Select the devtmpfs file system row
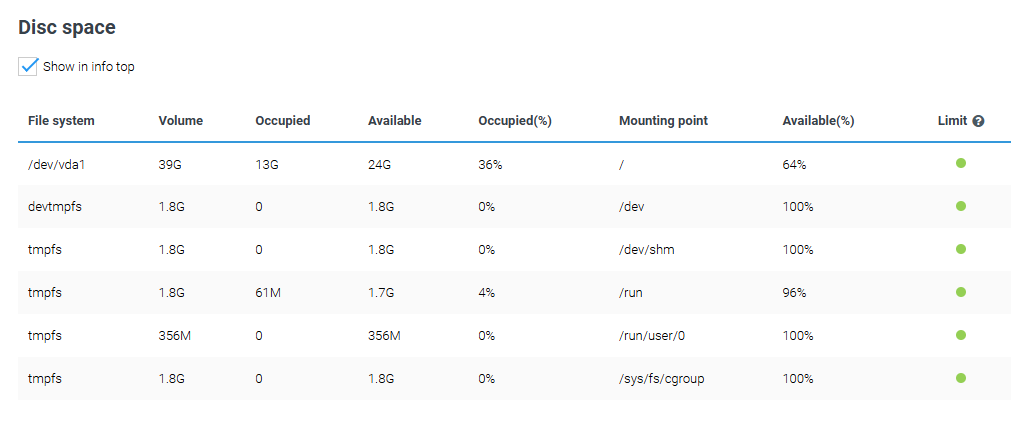The width and height of the screenshot is (1032, 425). tap(514, 207)
